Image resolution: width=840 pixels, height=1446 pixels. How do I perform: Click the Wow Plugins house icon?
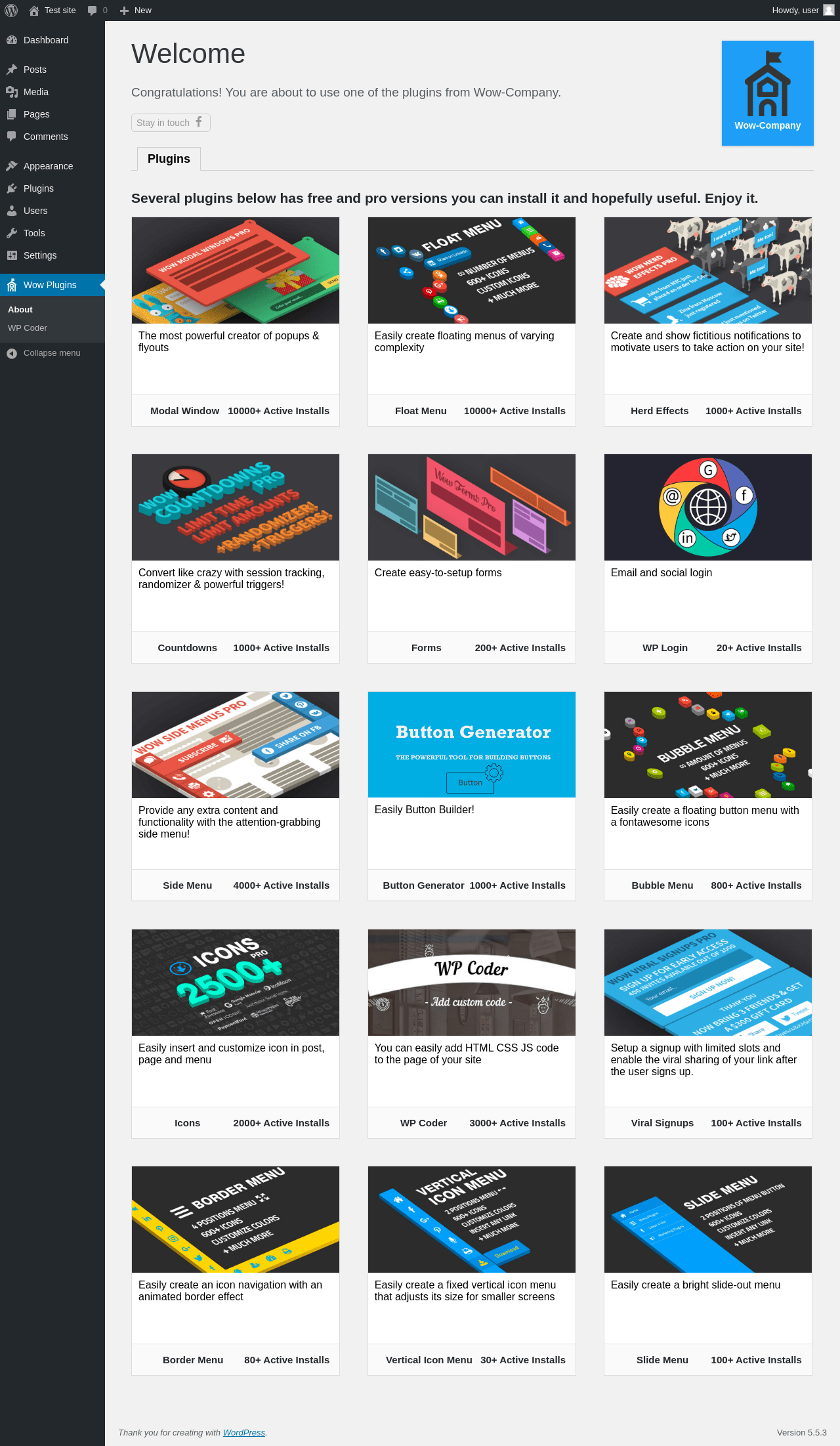click(x=12, y=285)
